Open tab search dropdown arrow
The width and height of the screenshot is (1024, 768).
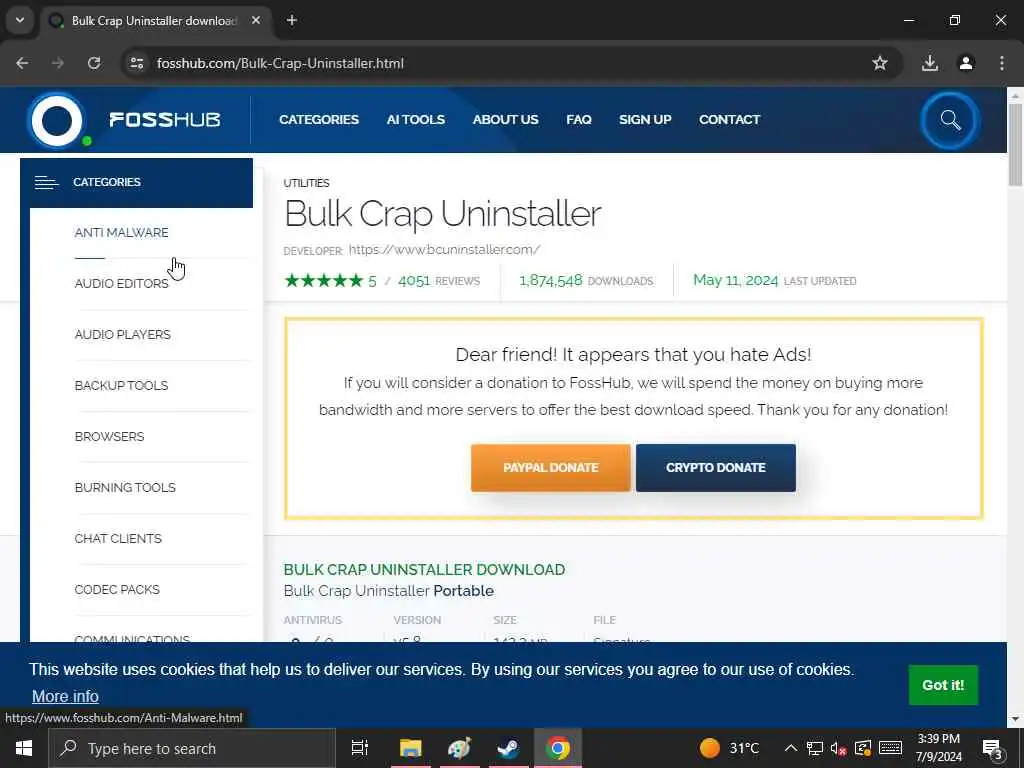tap(20, 20)
